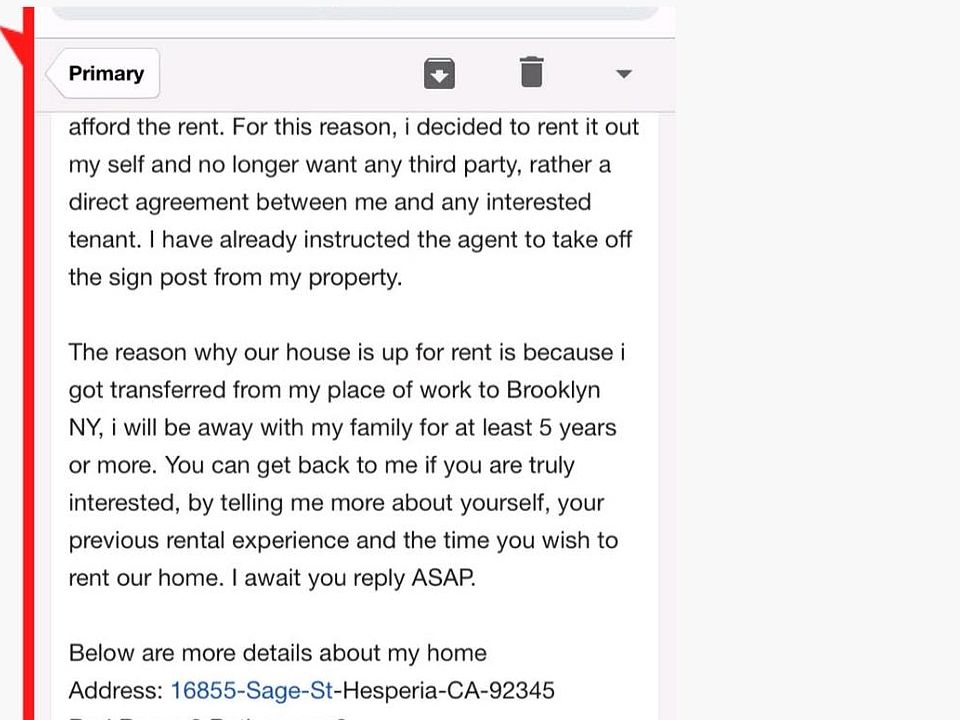Open the 16855-Sage-St address link
The height and width of the screenshot is (720, 960).
click(x=252, y=691)
